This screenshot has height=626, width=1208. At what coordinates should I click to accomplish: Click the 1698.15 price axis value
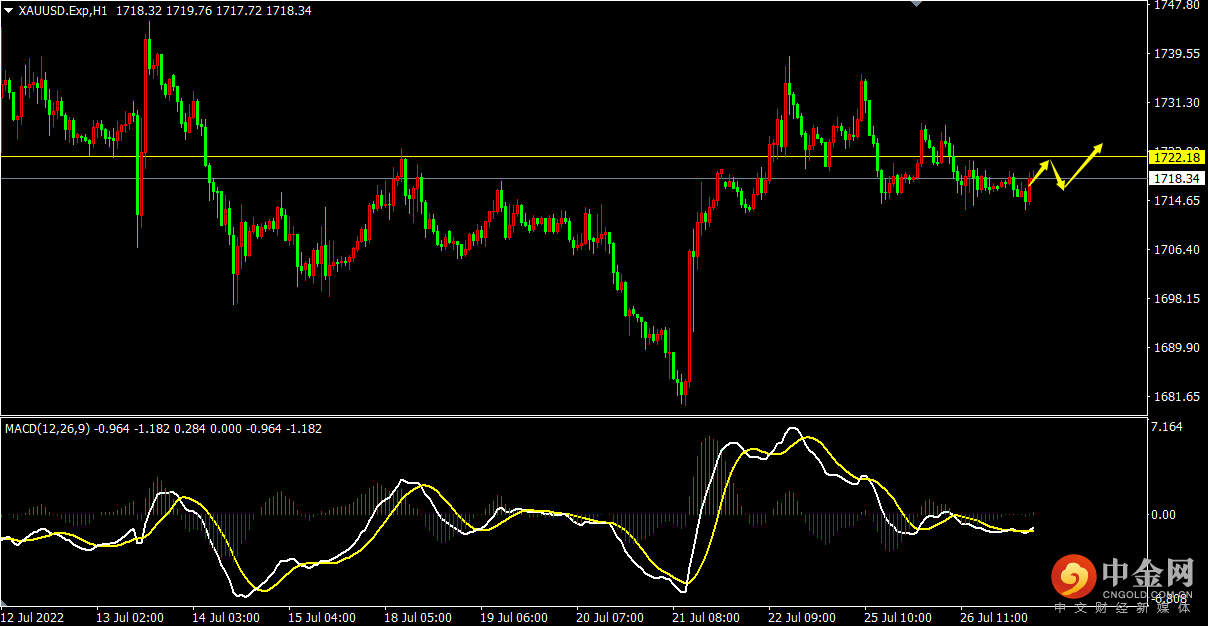(x=1177, y=299)
